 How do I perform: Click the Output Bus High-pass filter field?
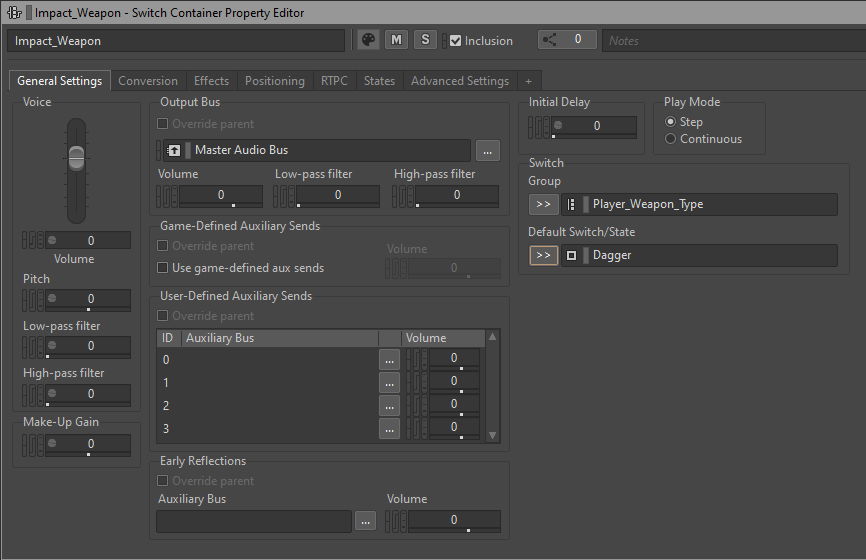[x=457, y=195]
